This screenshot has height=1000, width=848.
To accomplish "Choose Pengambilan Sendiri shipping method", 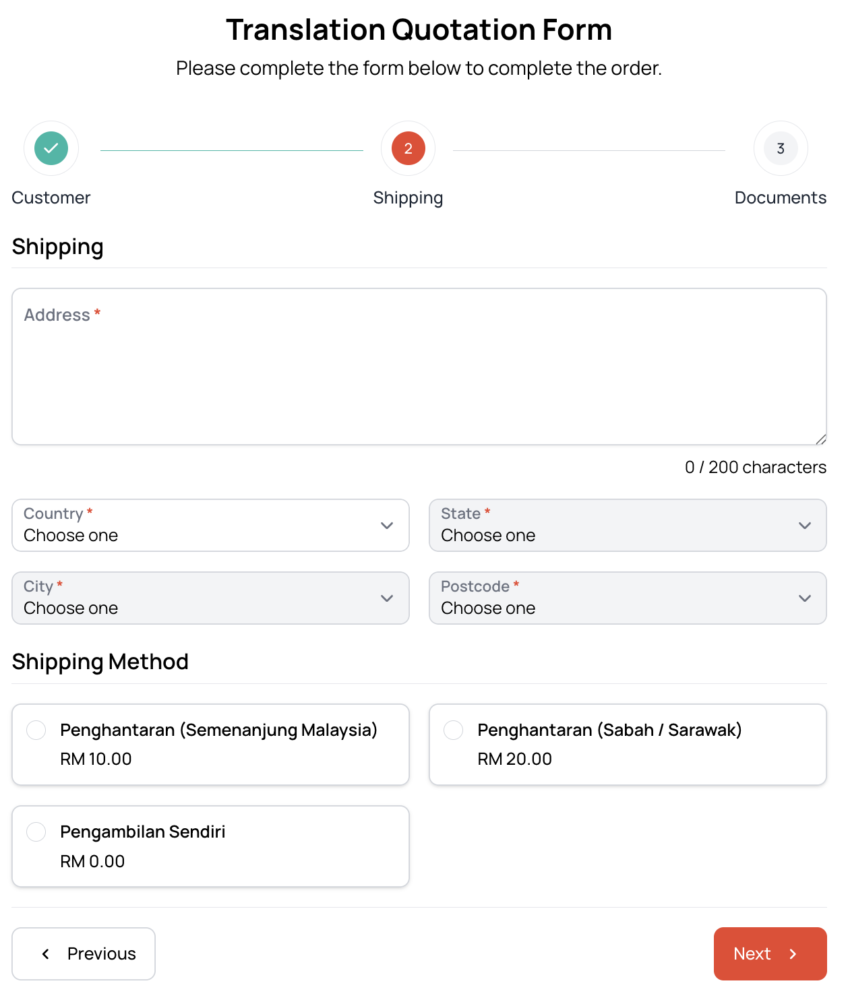I will [36, 832].
